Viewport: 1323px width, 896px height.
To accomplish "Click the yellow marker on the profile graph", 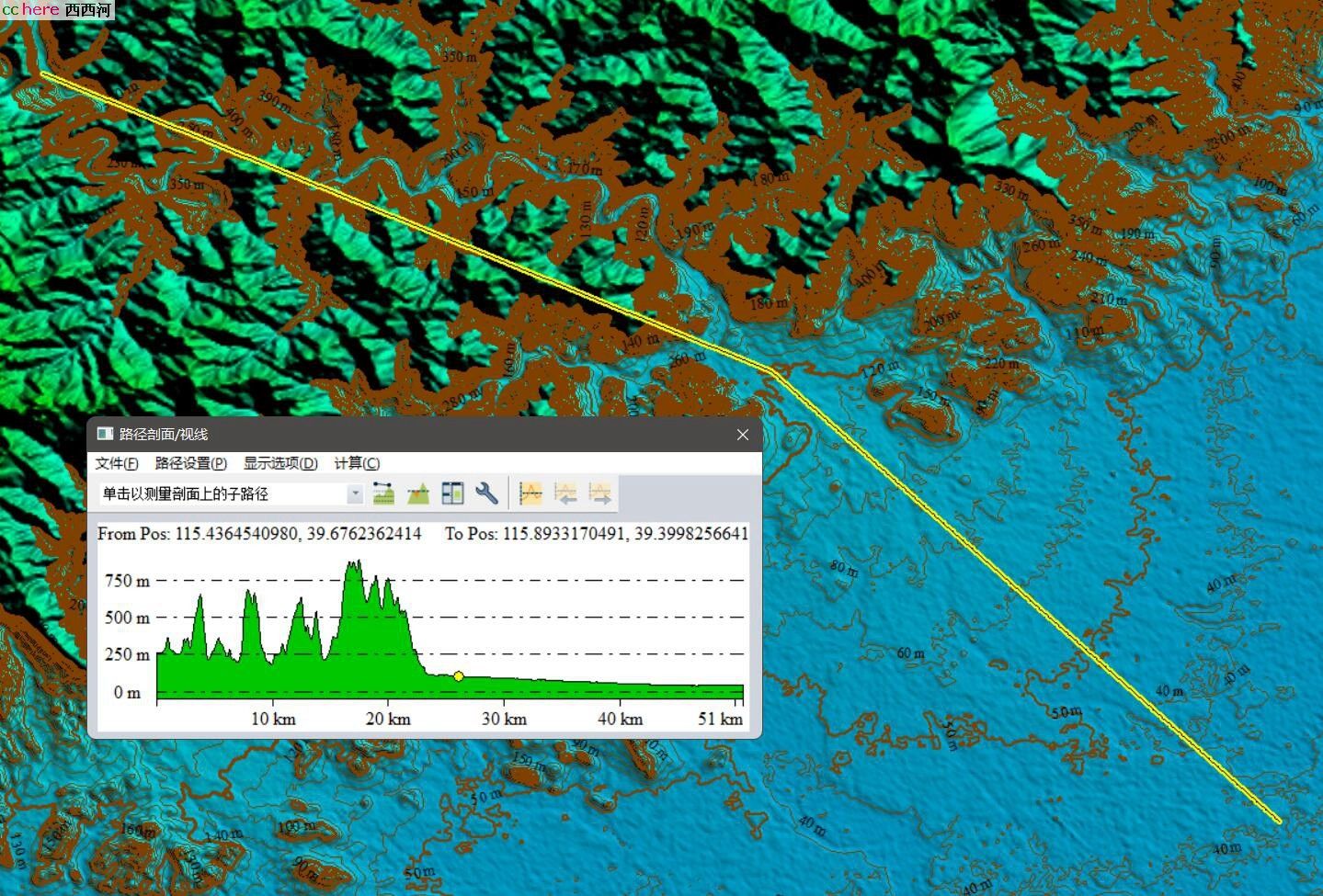I will pos(459,676).
